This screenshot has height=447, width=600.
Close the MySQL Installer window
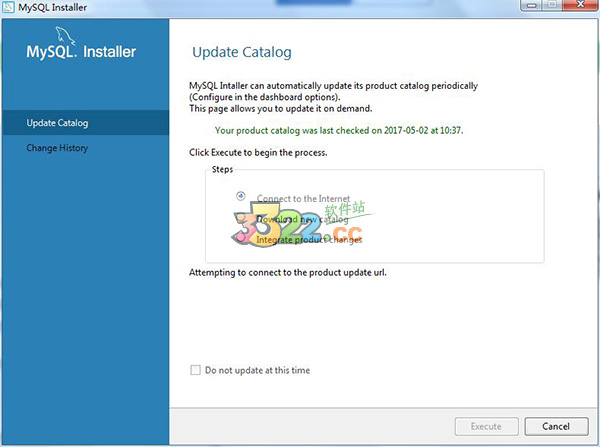(x=580, y=5)
